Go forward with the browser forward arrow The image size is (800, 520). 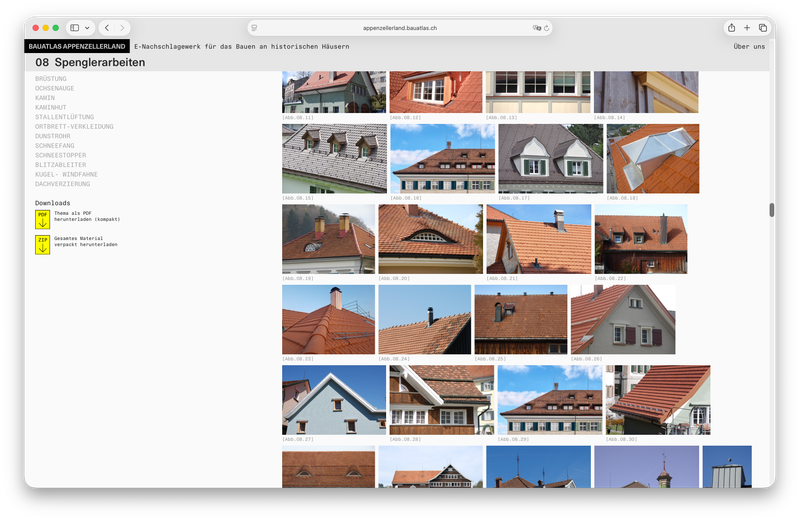point(122,28)
